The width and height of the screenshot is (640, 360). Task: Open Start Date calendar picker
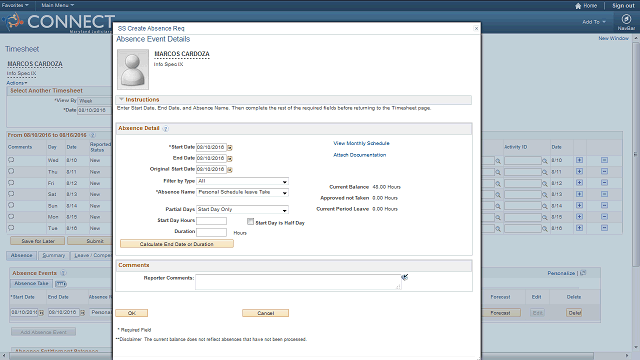point(230,147)
